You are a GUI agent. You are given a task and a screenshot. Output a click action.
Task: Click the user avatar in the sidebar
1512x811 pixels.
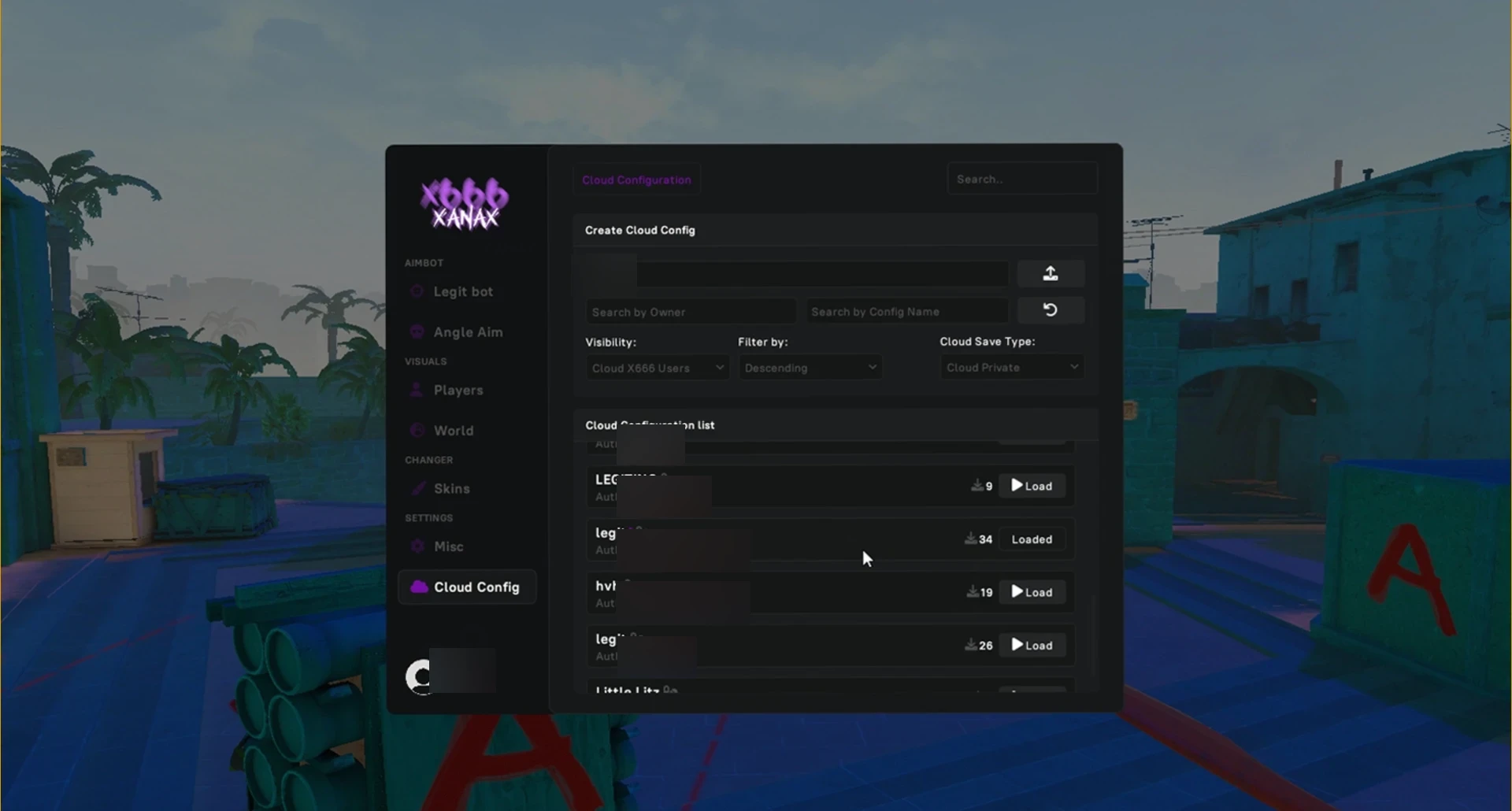(x=419, y=676)
